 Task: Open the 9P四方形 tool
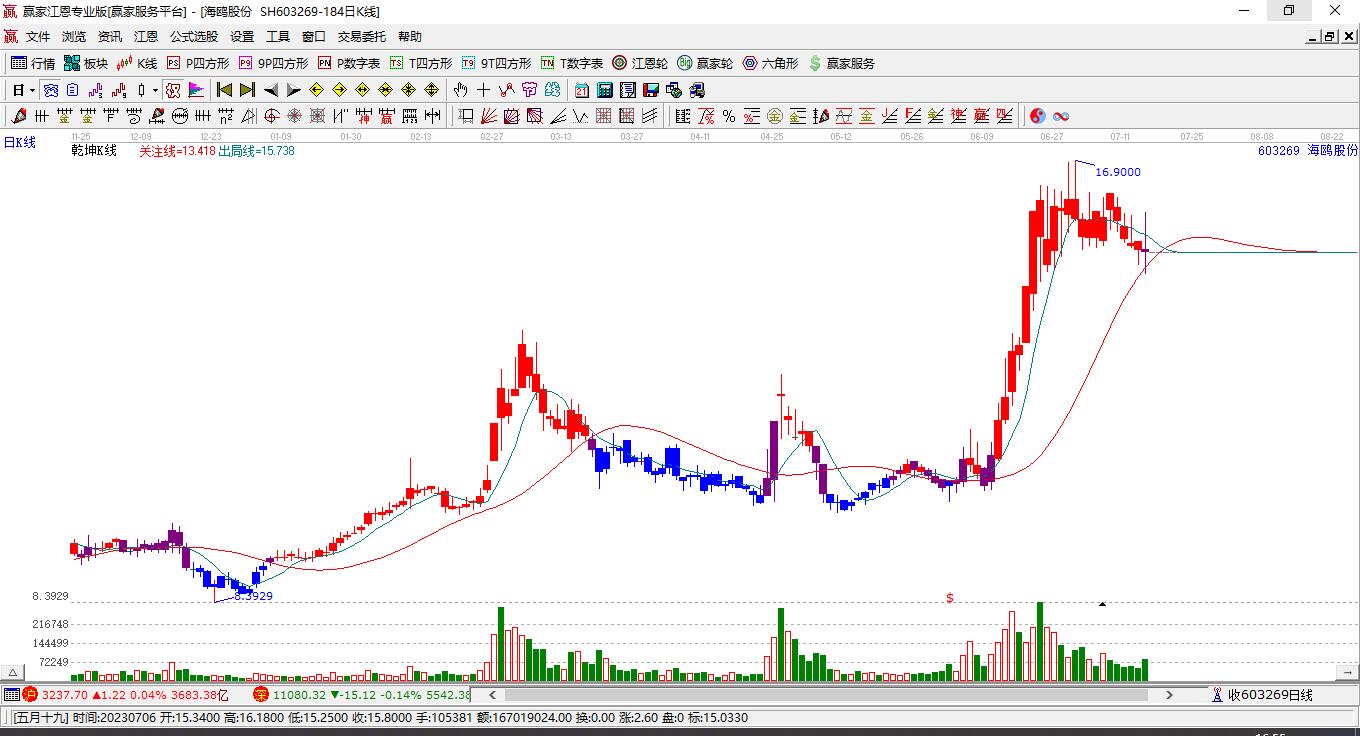click(273, 63)
